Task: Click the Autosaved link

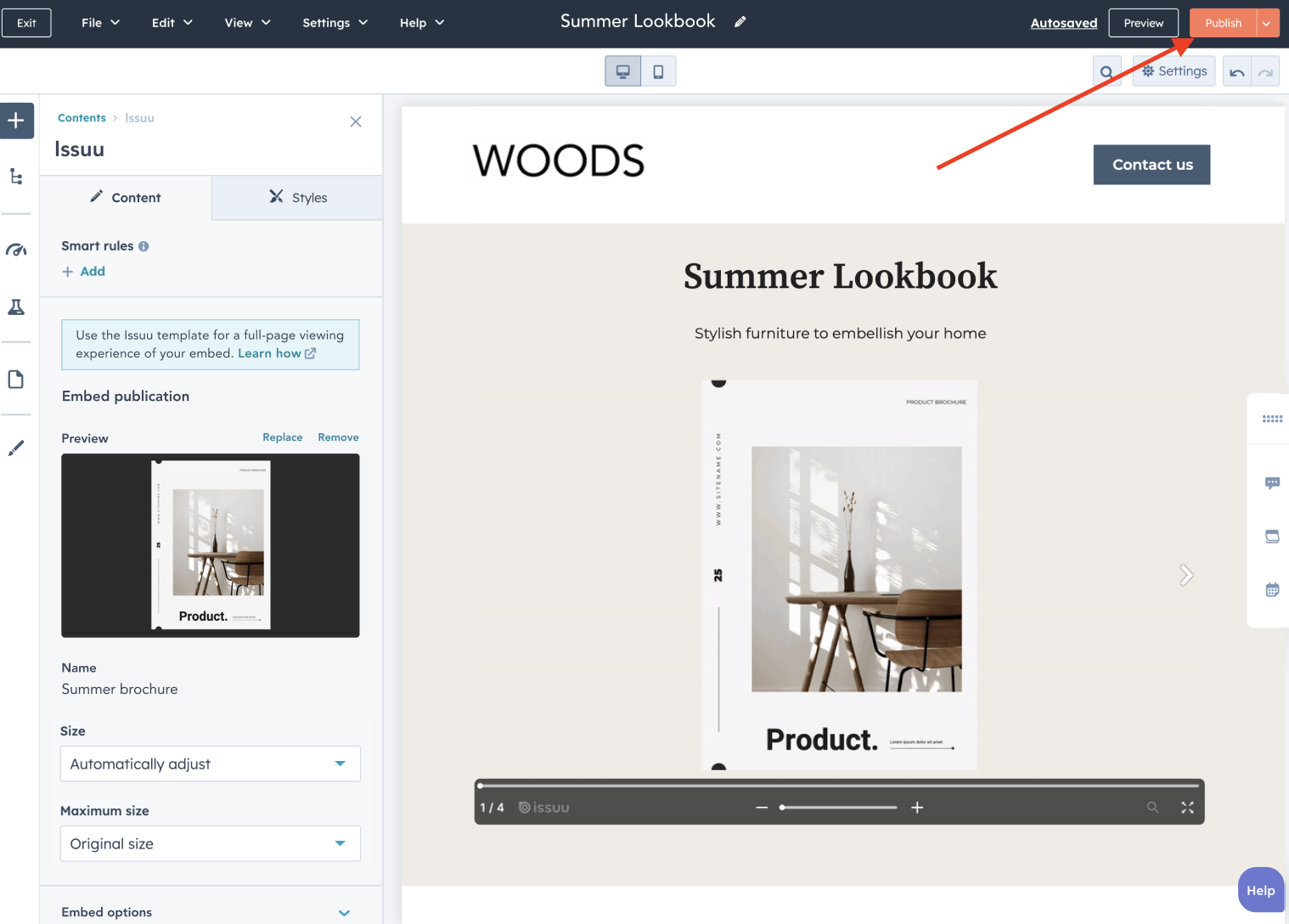Action: click(1064, 23)
